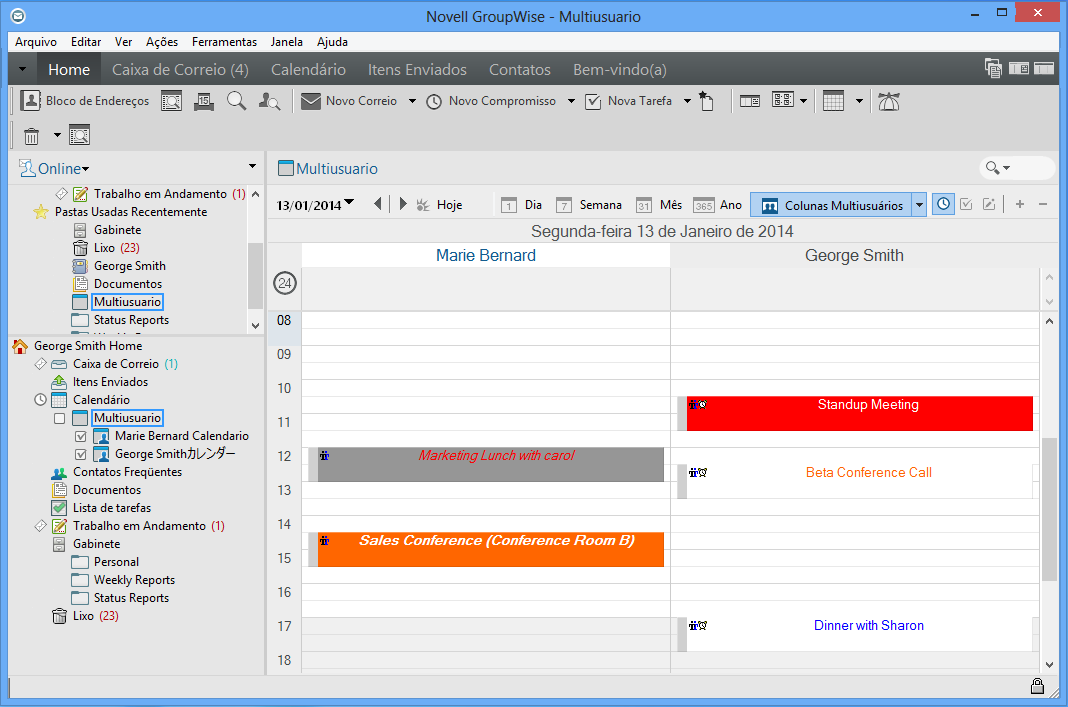The width and height of the screenshot is (1068, 707).
Task: Open folder list options dropdown arrow
Action: point(252,166)
